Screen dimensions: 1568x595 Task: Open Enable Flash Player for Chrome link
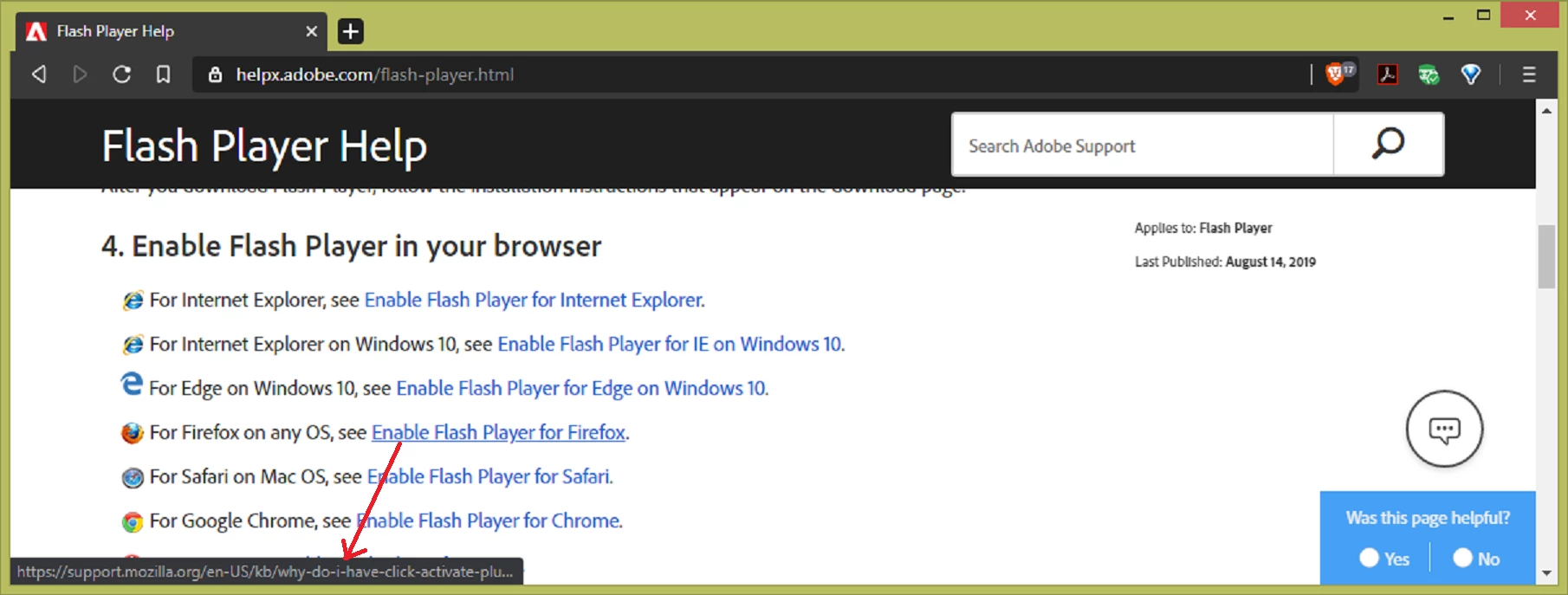point(489,521)
